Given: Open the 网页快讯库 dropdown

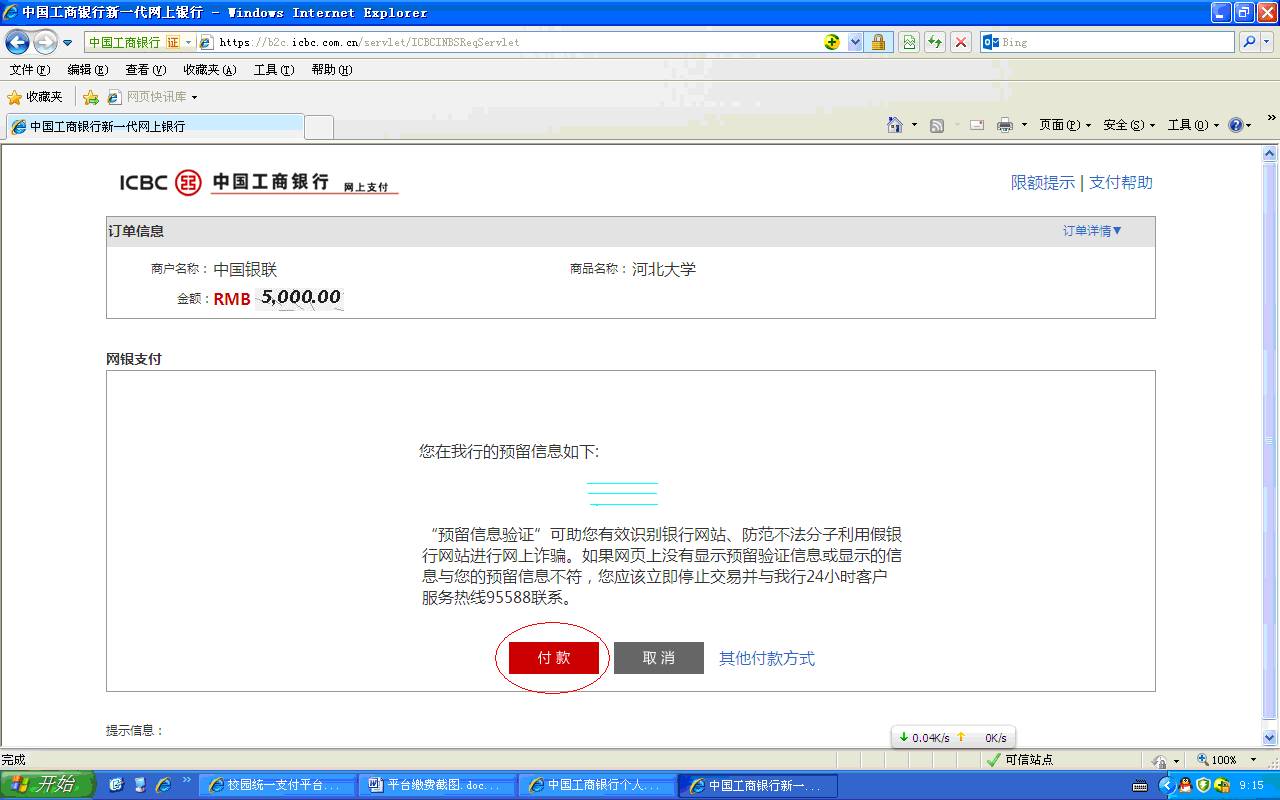Looking at the screenshot, I should pyautogui.click(x=153, y=97).
